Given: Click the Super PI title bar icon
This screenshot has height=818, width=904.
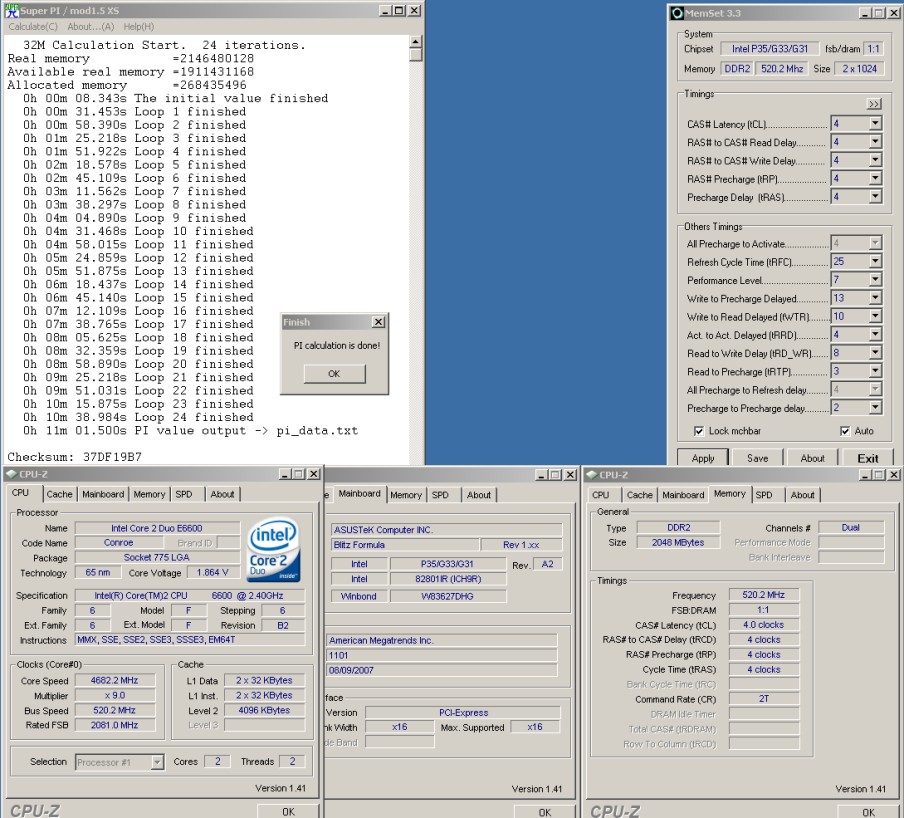Looking at the screenshot, I should point(12,10).
